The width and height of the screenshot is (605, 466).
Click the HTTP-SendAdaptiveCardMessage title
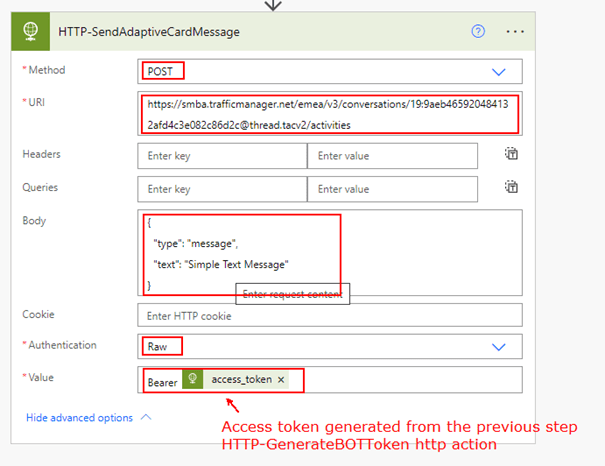[148, 31]
